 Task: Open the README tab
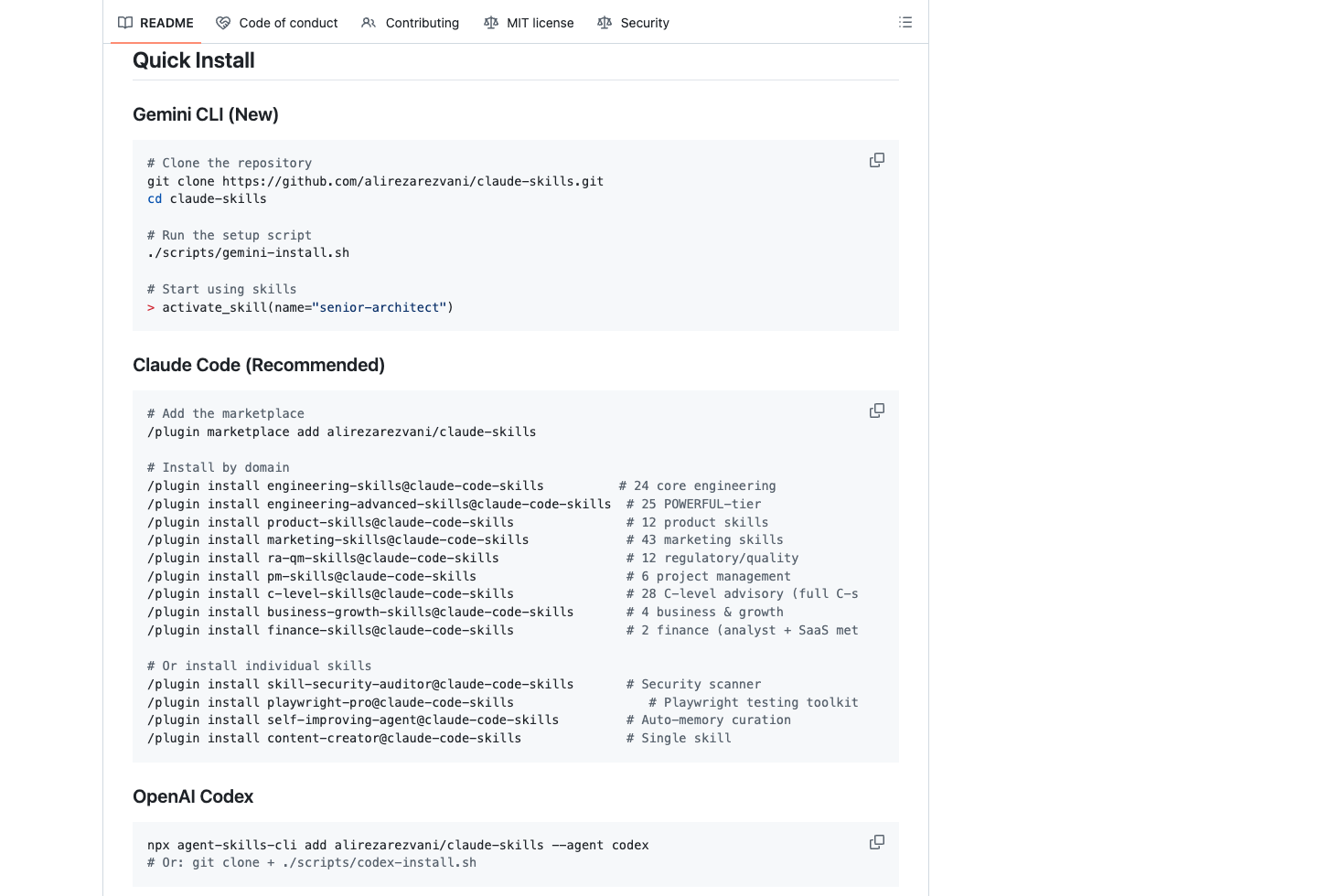point(155,23)
